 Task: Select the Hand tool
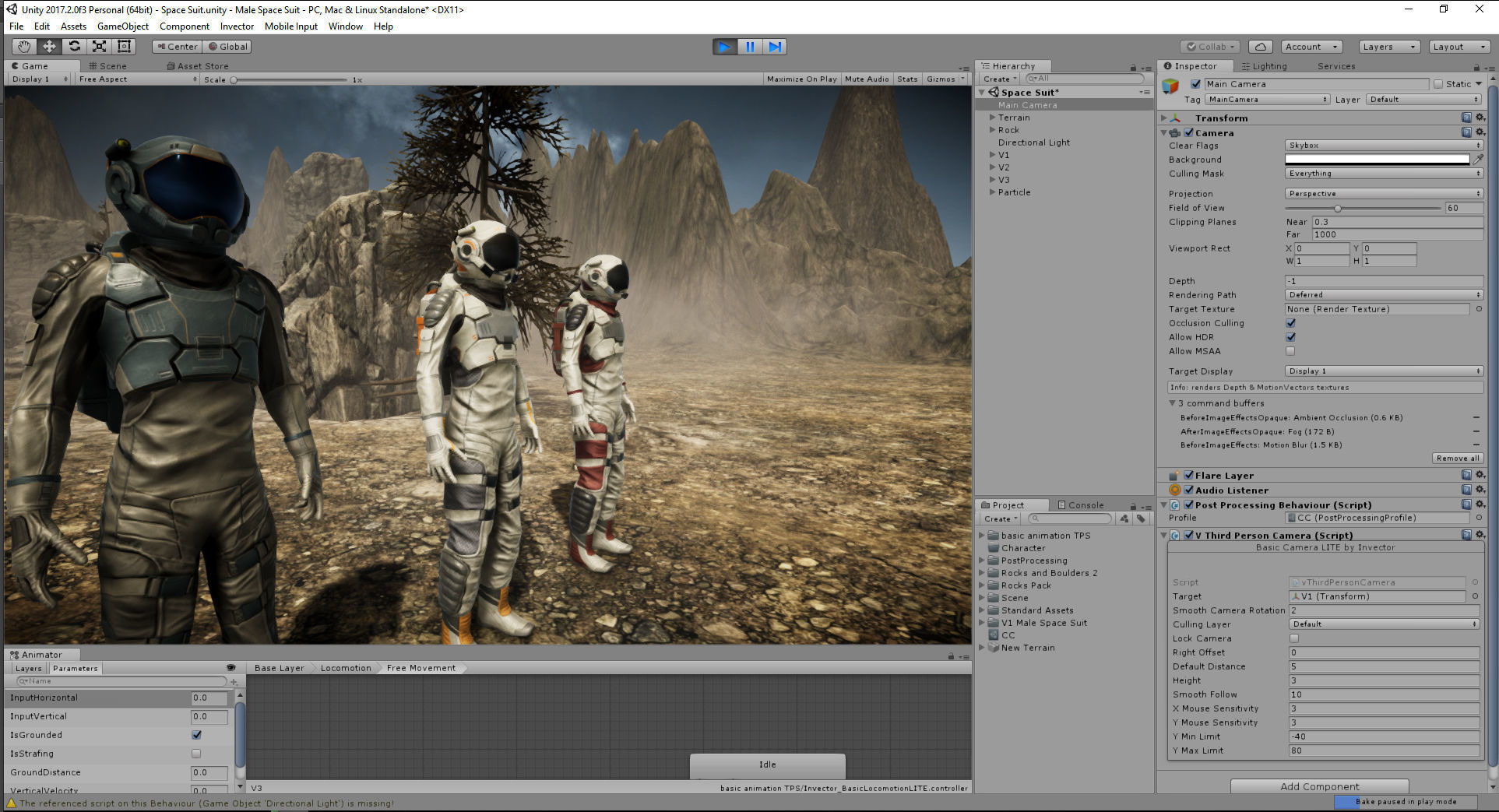click(x=23, y=47)
